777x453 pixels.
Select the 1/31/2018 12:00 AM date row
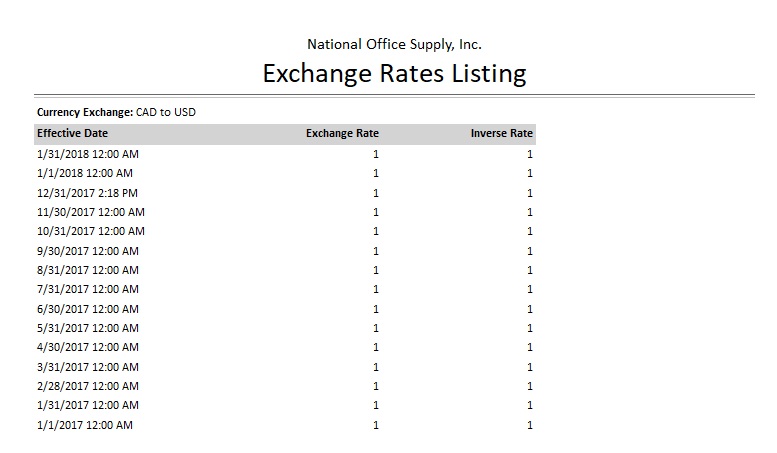click(x=87, y=154)
